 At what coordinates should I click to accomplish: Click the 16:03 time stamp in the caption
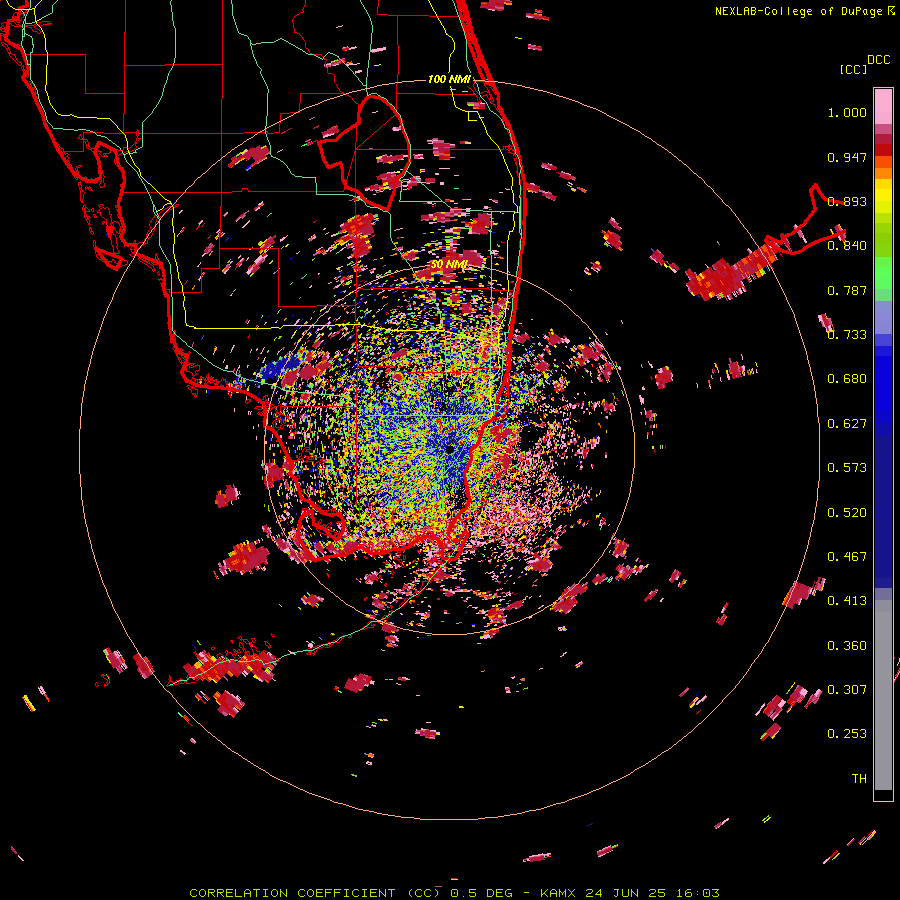pos(696,893)
